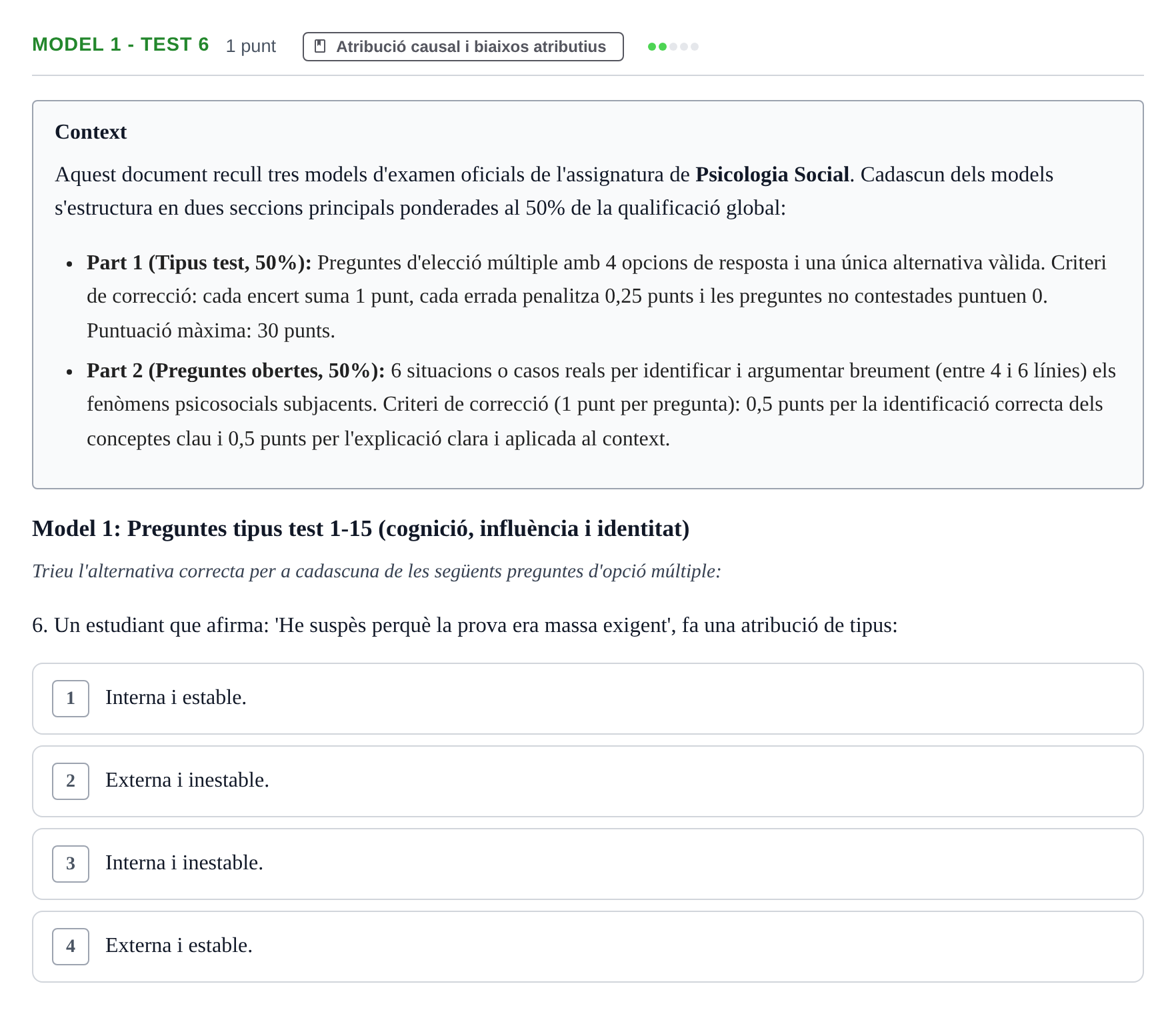Image resolution: width=1176 pixels, height=1016 pixels.
Task: Click 'Part 1 (Tipus test, 50%):' label
Action: [x=199, y=263]
